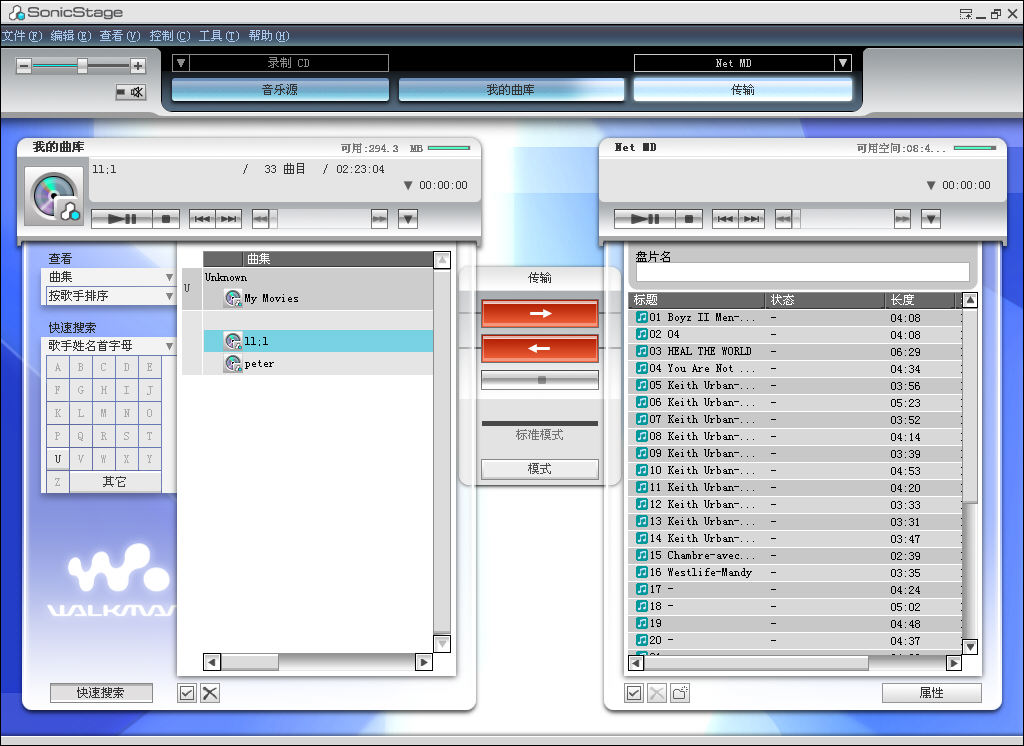Click the disc artwork icon in 我的曲库
Viewport: 1024px width, 746px height.
point(54,196)
